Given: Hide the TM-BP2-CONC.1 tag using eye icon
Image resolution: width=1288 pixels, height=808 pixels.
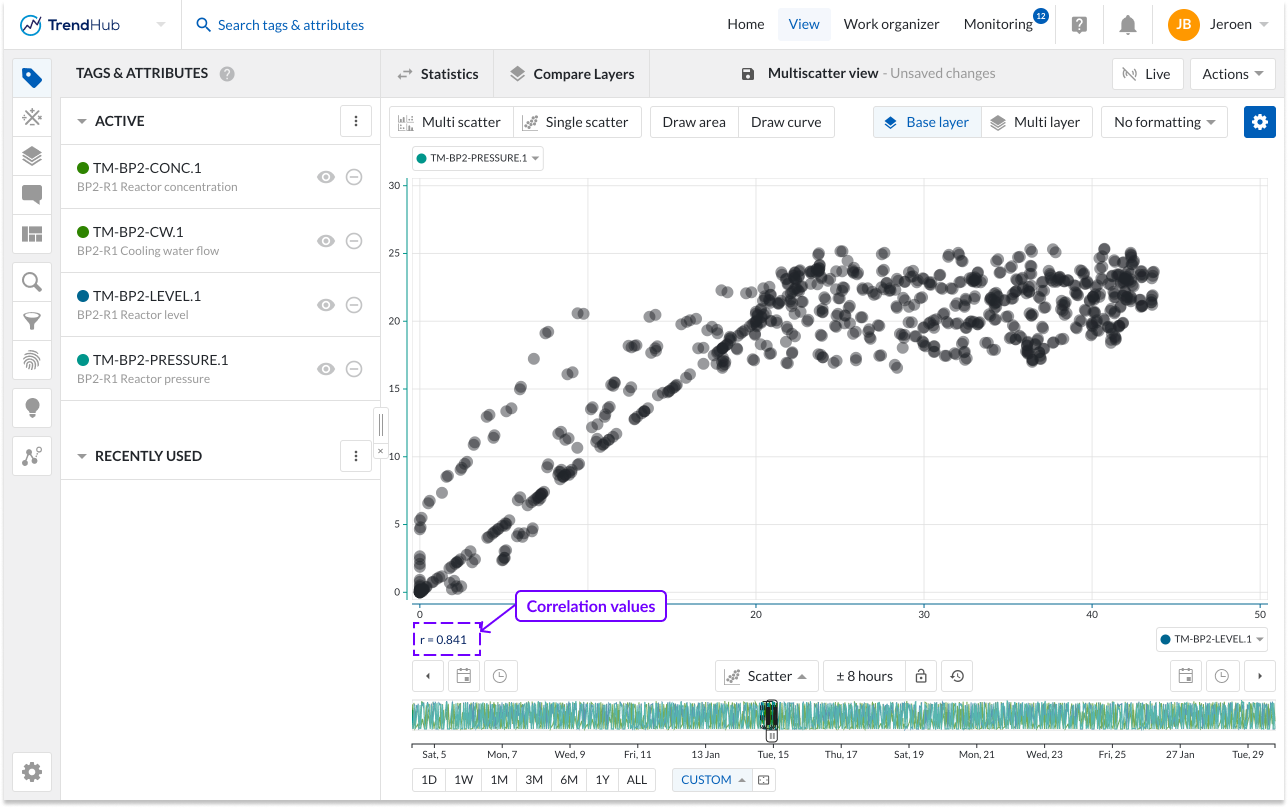Looking at the screenshot, I should click(325, 177).
